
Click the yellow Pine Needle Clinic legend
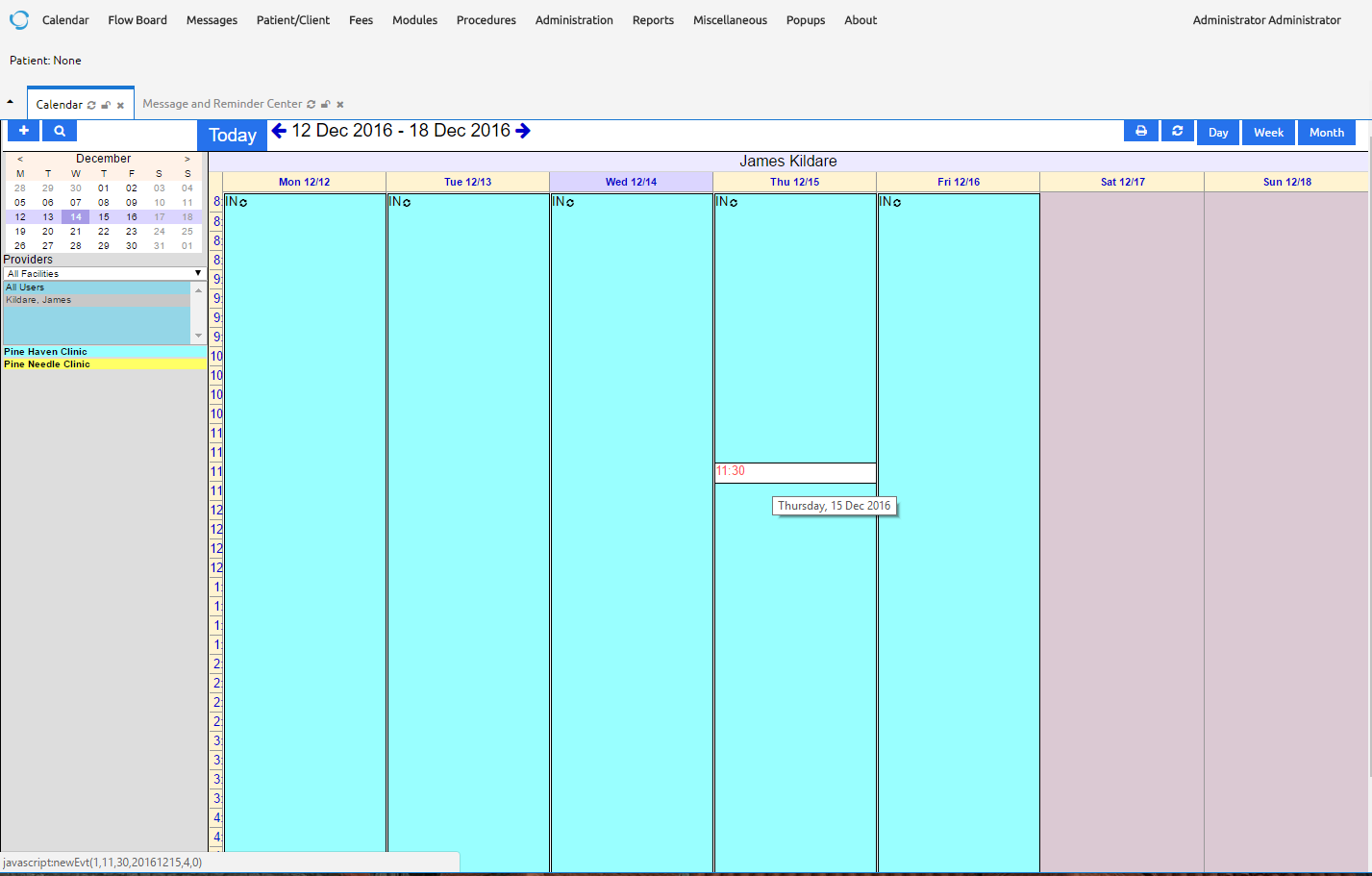click(x=47, y=364)
